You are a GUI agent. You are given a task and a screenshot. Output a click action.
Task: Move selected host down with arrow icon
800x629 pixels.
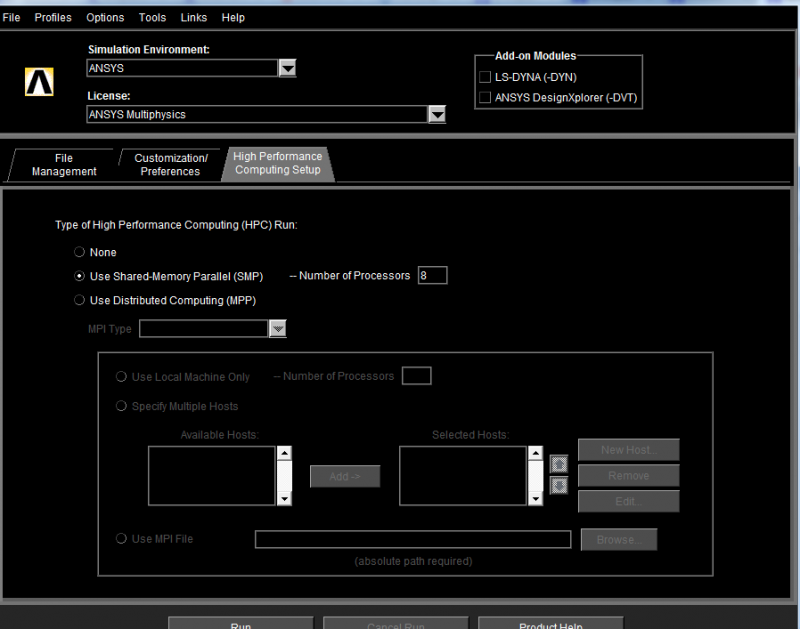point(559,485)
